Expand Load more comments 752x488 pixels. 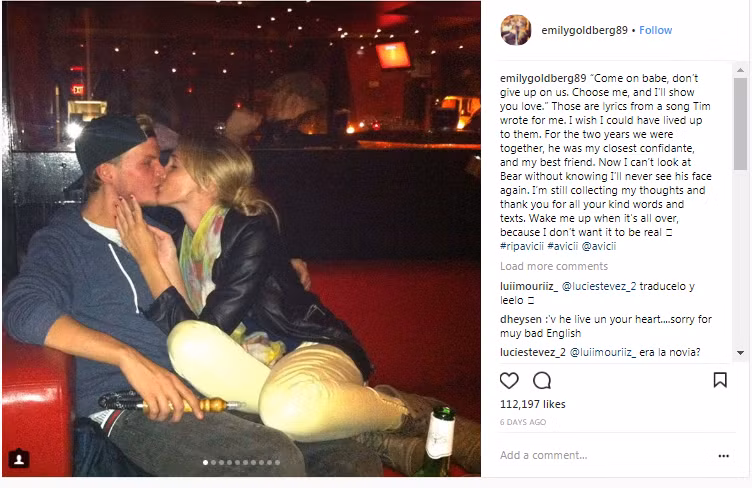coord(554,266)
